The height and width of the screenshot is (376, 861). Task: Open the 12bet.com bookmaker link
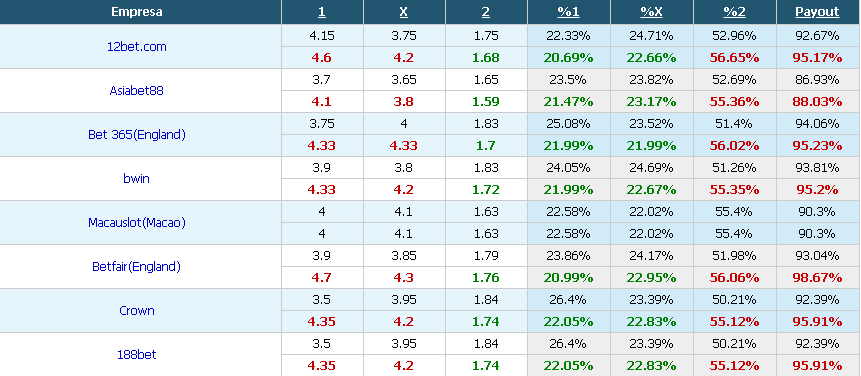pyautogui.click(x=137, y=47)
